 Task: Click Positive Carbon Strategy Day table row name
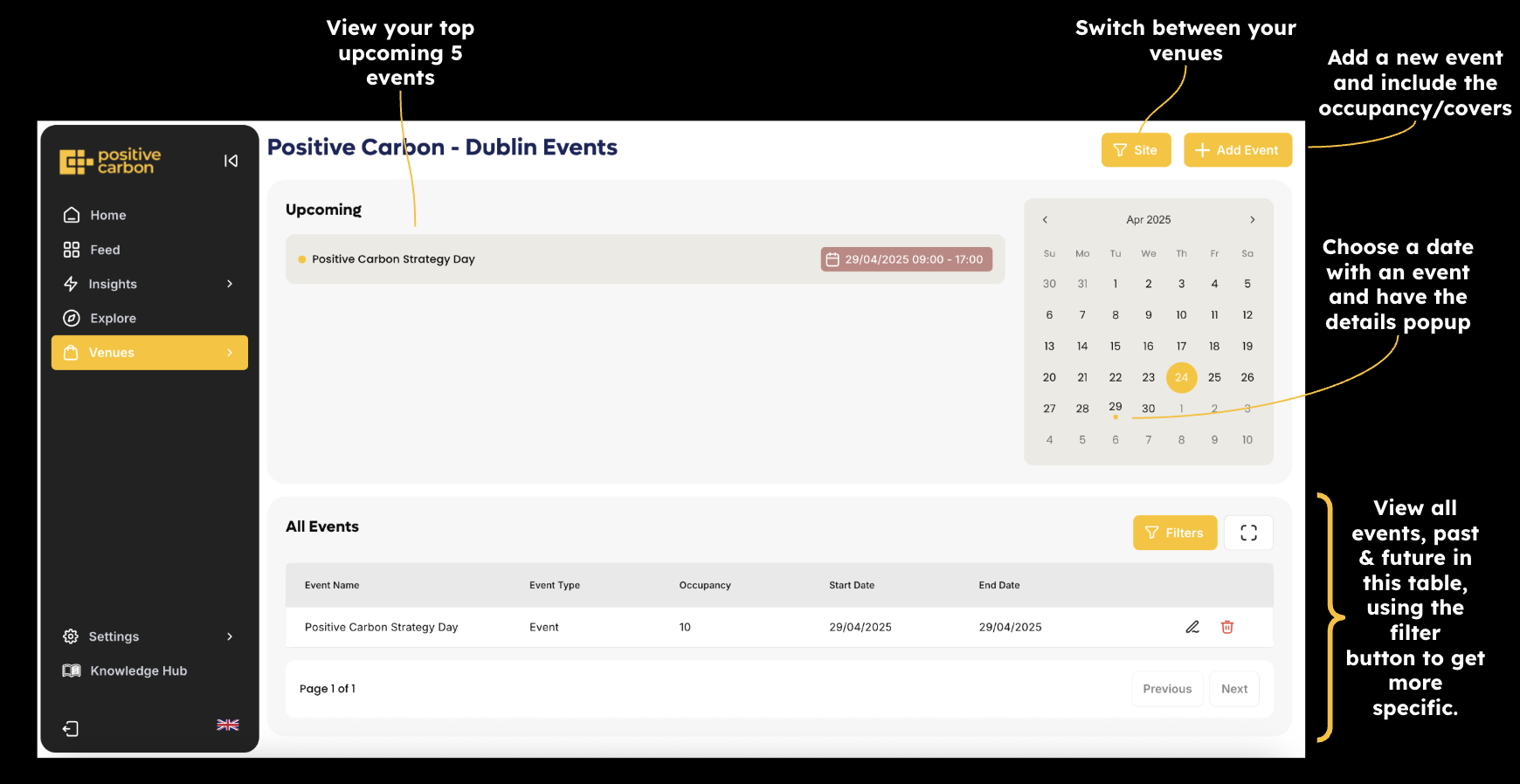pos(382,627)
